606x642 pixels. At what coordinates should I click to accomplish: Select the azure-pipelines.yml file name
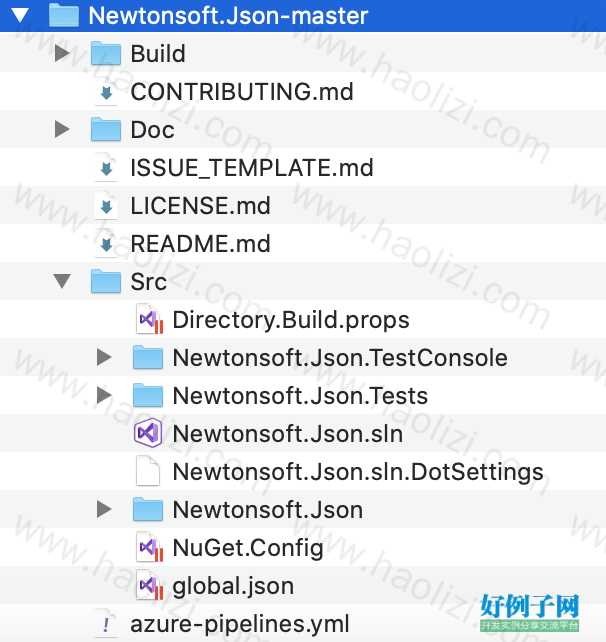pos(240,625)
